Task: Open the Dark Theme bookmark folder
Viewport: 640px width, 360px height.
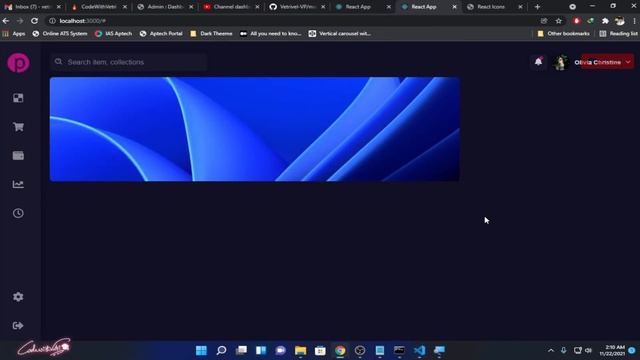Action: coord(211,33)
